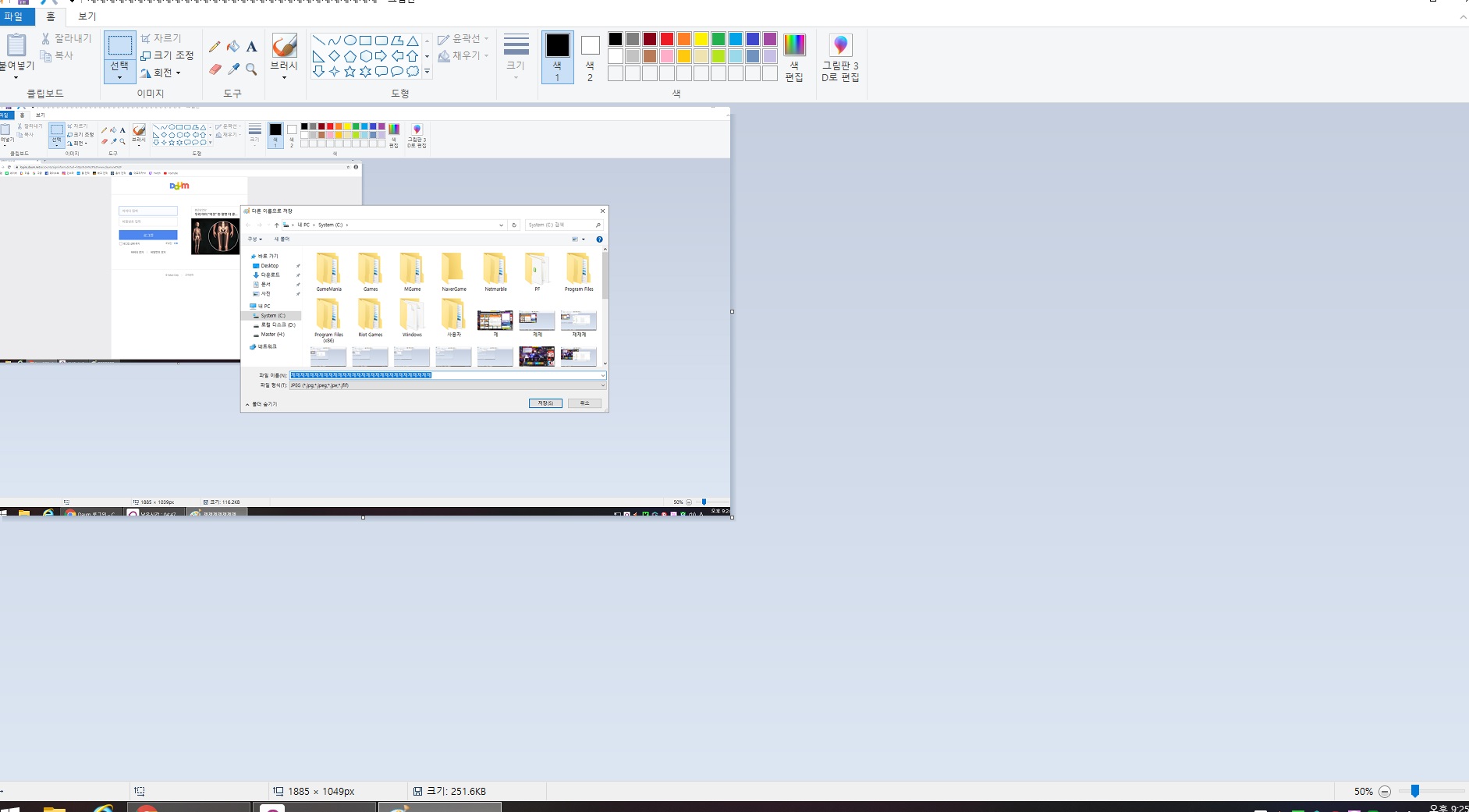Click the 브러시 brush icon
The width and height of the screenshot is (1469, 812).
(x=284, y=45)
